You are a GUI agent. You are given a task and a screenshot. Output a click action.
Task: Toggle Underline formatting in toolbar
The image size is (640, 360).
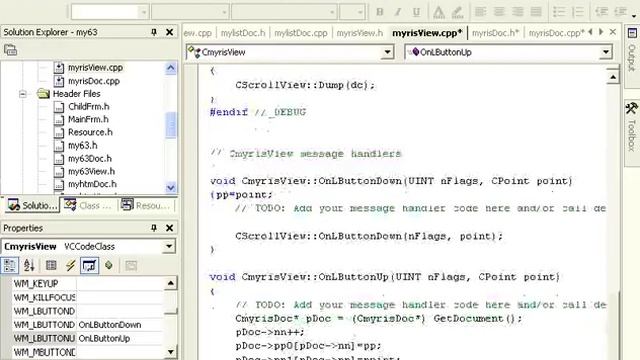pyautogui.click(x=416, y=12)
